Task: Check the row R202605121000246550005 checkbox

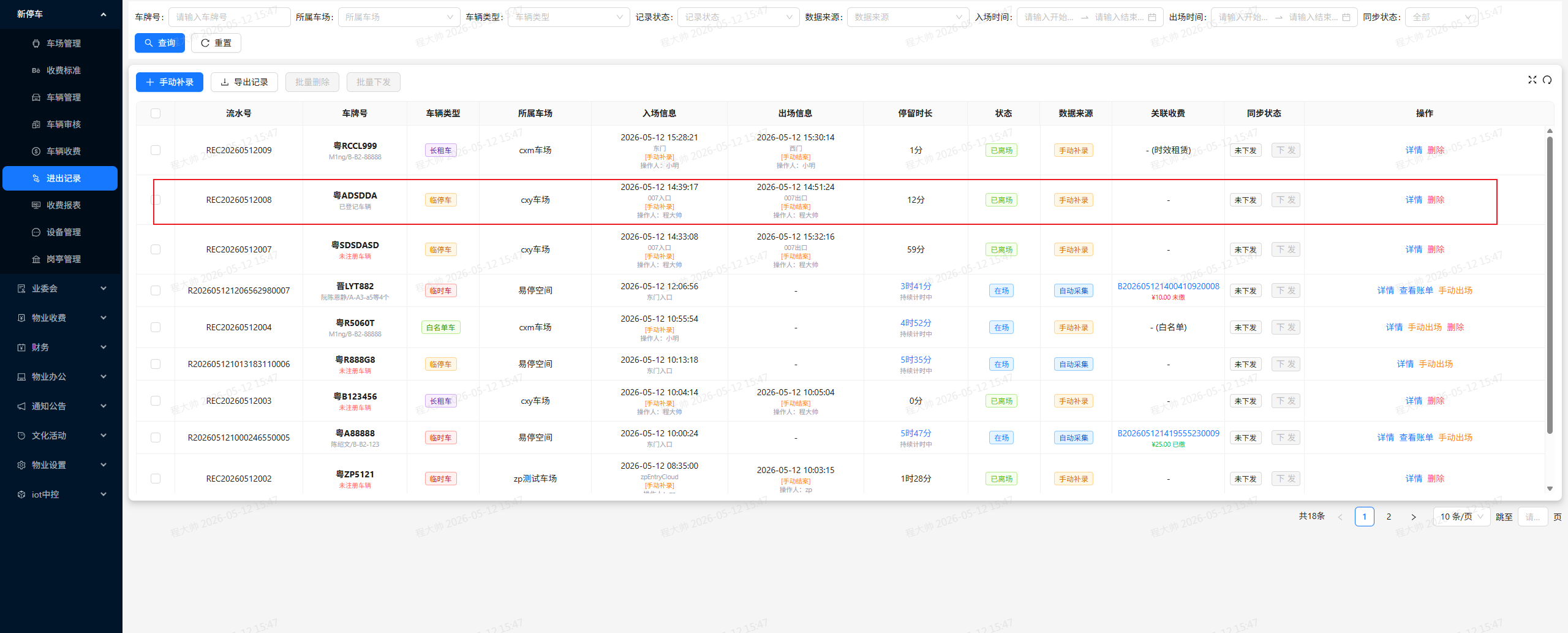Action: coord(156,438)
